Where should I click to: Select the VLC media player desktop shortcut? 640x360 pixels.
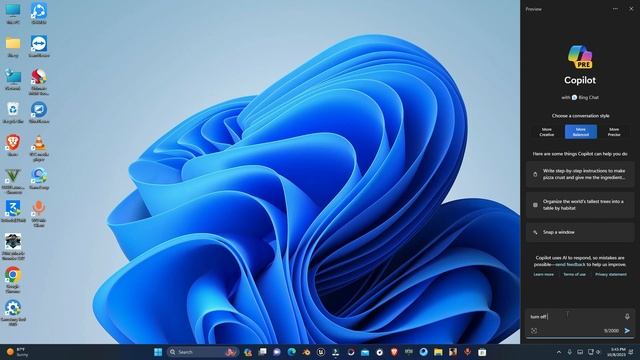39,148
